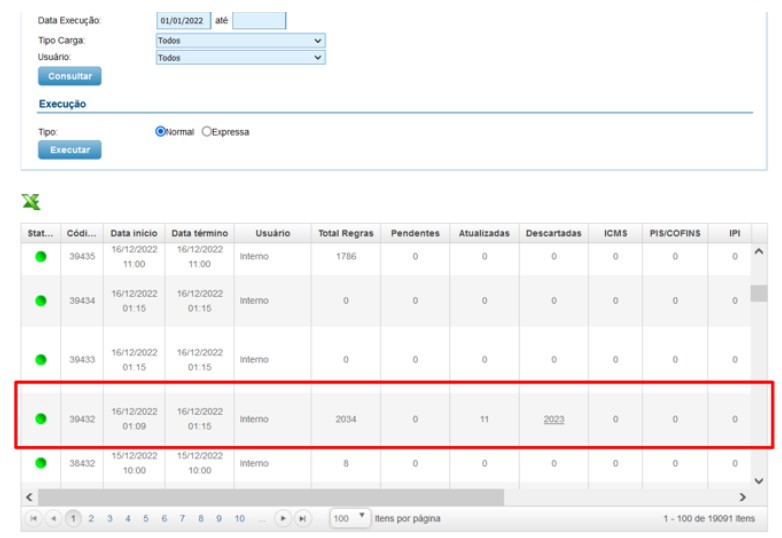
Task: Click code cell 39434
Action: (82, 301)
